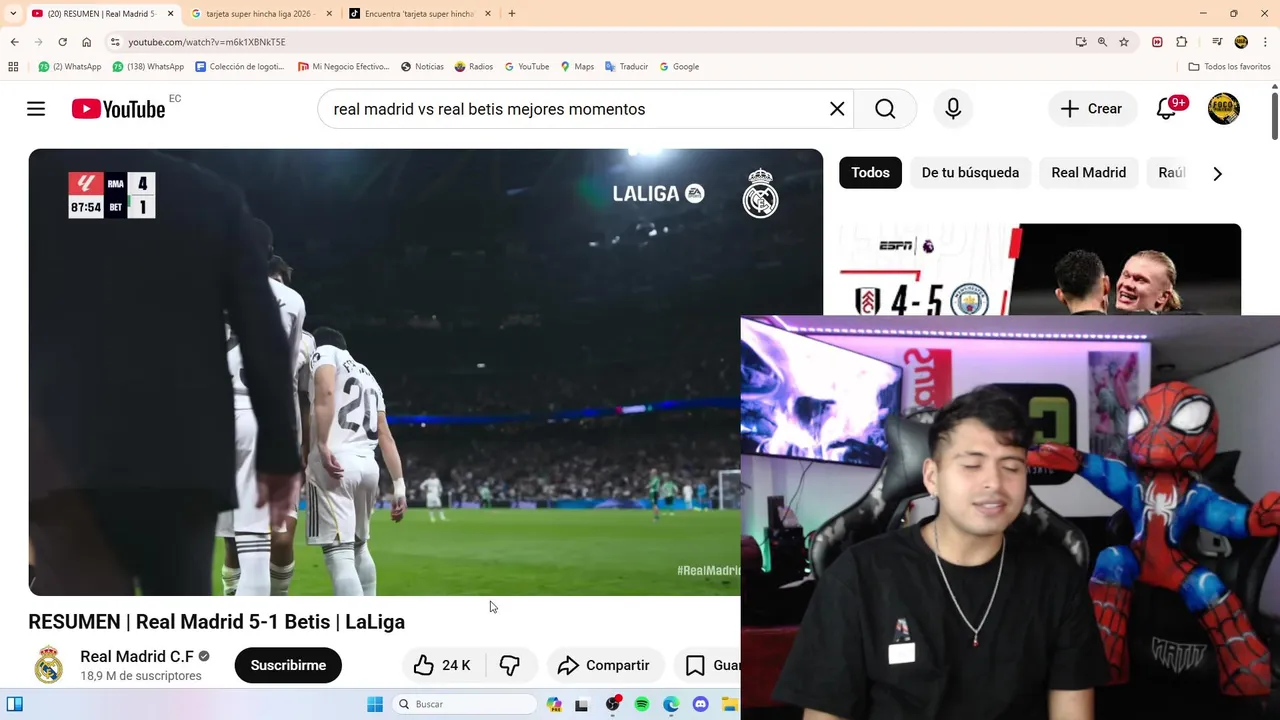Show more filter chips with arrow

(x=1217, y=174)
